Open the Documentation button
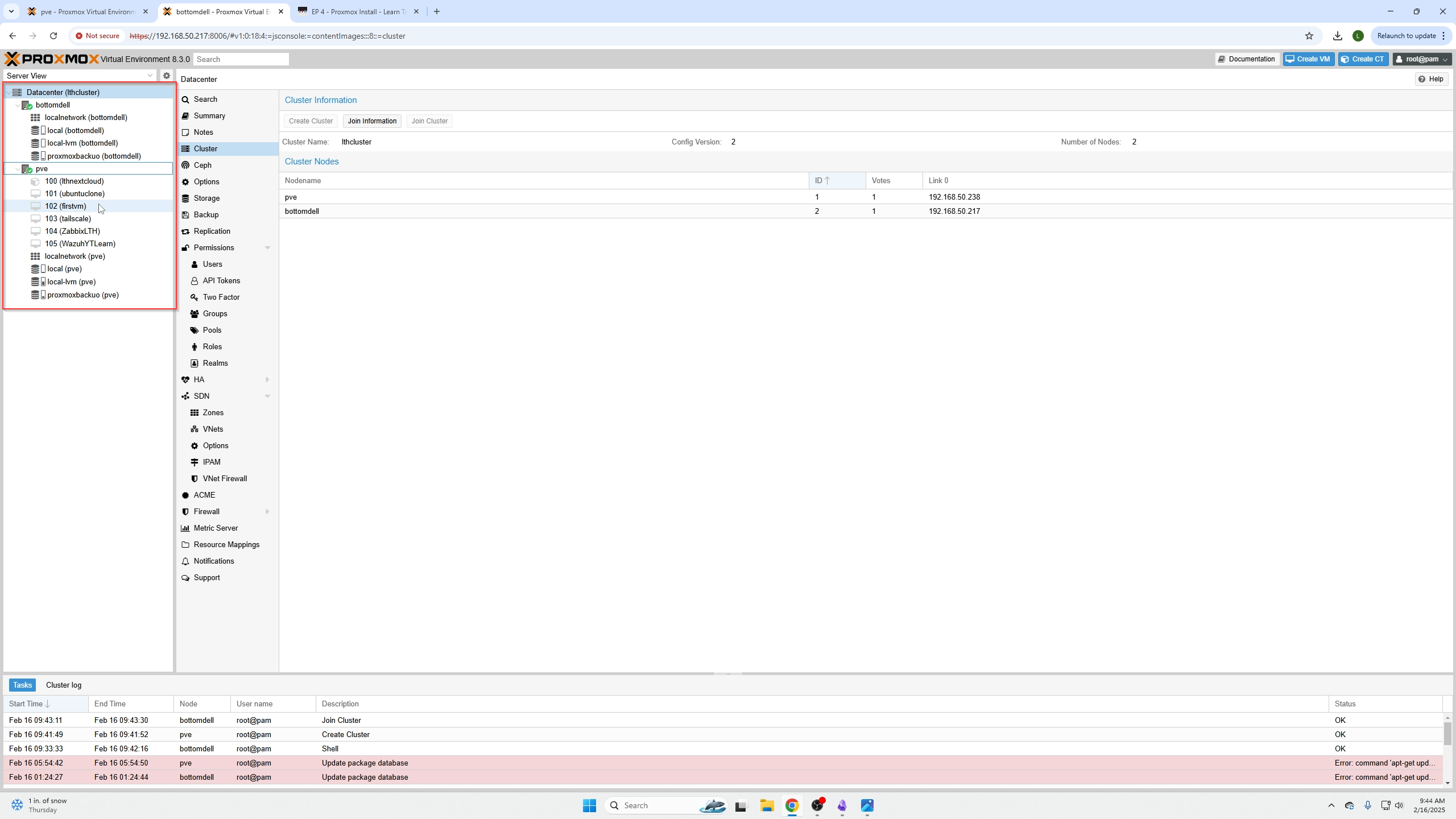The height and width of the screenshot is (819, 1456). (x=1247, y=59)
